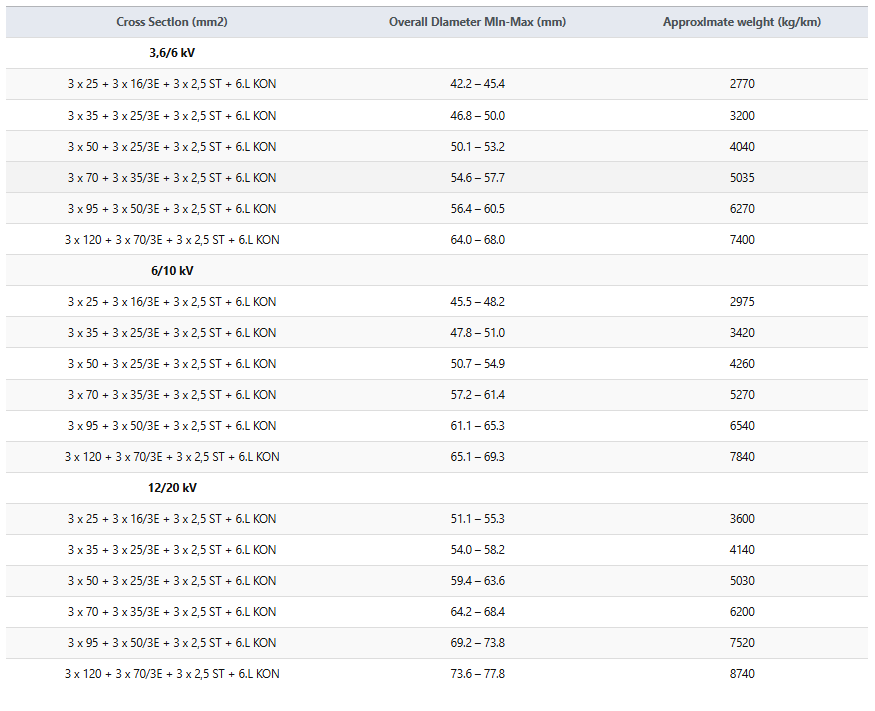This screenshot has width=875, height=711.
Task: Click the weight value 3200
Action: (x=742, y=116)
